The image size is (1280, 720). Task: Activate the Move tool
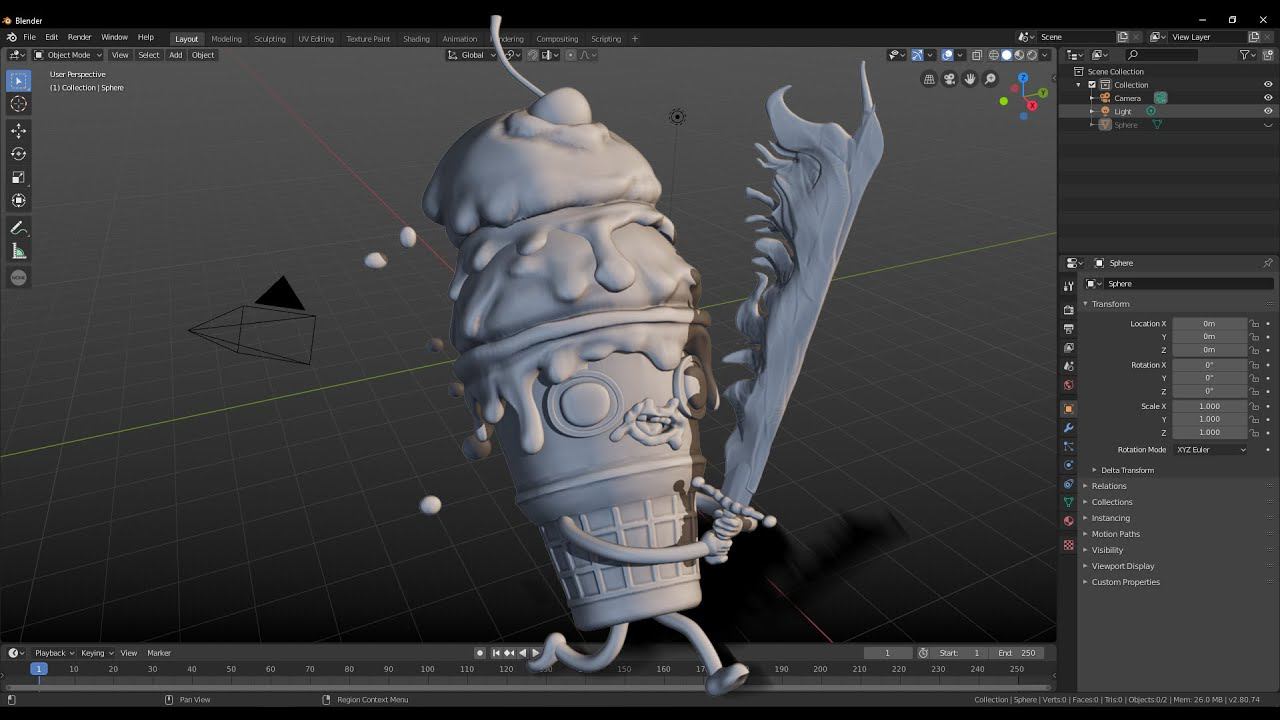(x=18, y=131)
